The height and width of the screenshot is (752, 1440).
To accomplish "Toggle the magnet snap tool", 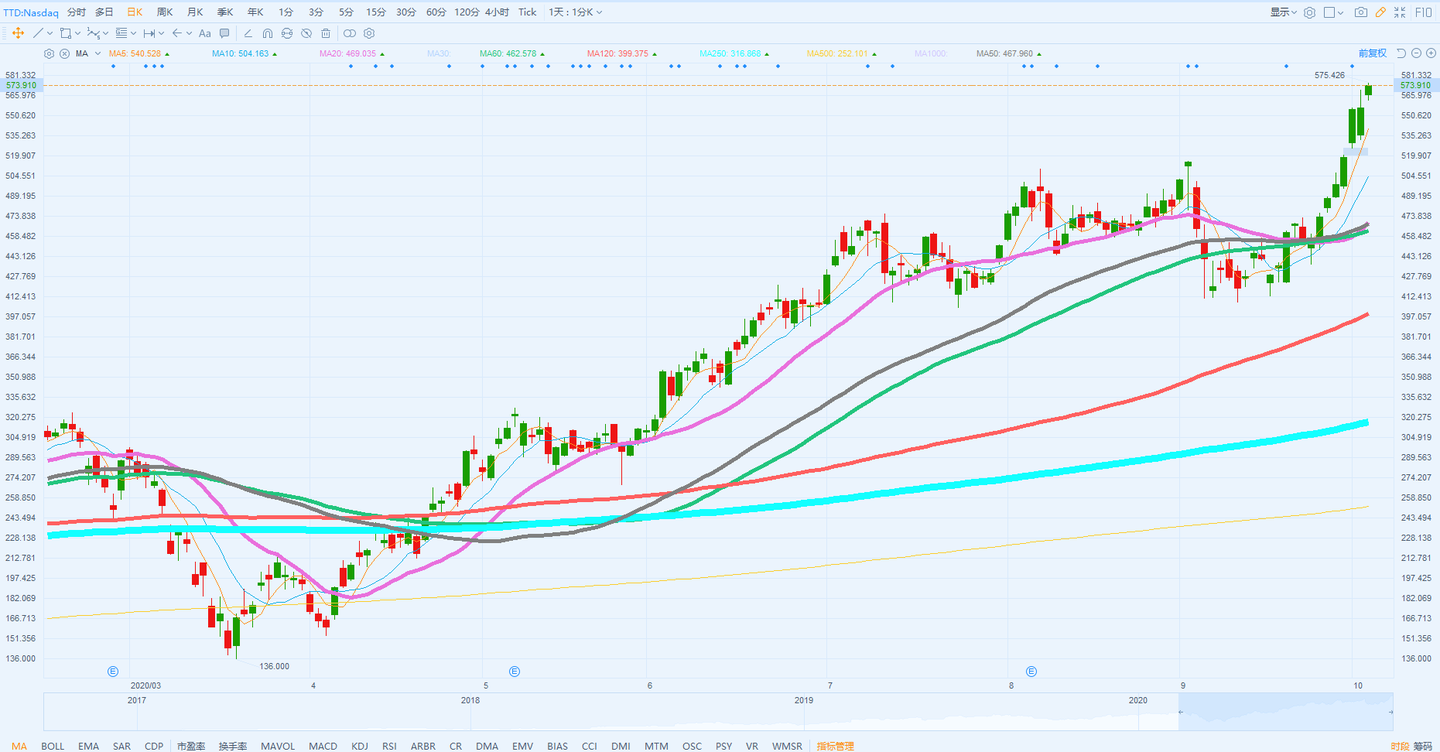I will tap(268, 33).
